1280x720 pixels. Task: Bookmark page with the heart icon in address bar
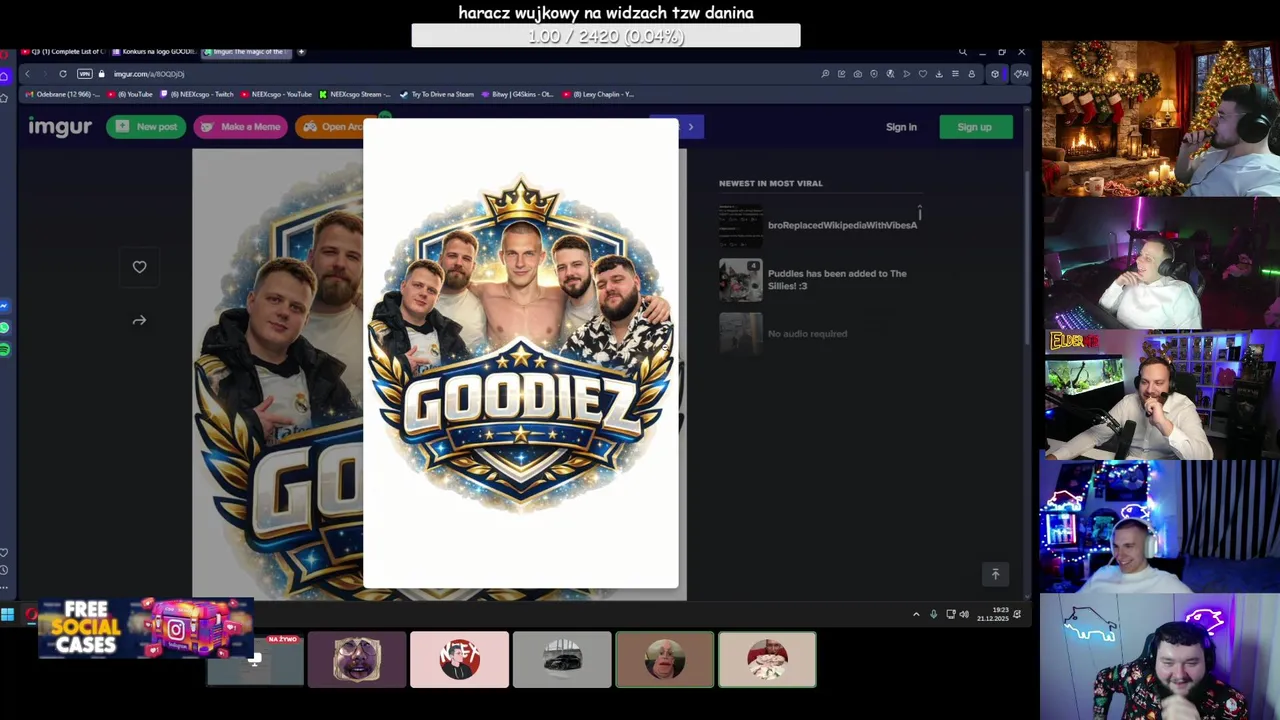tap(923, 74)
